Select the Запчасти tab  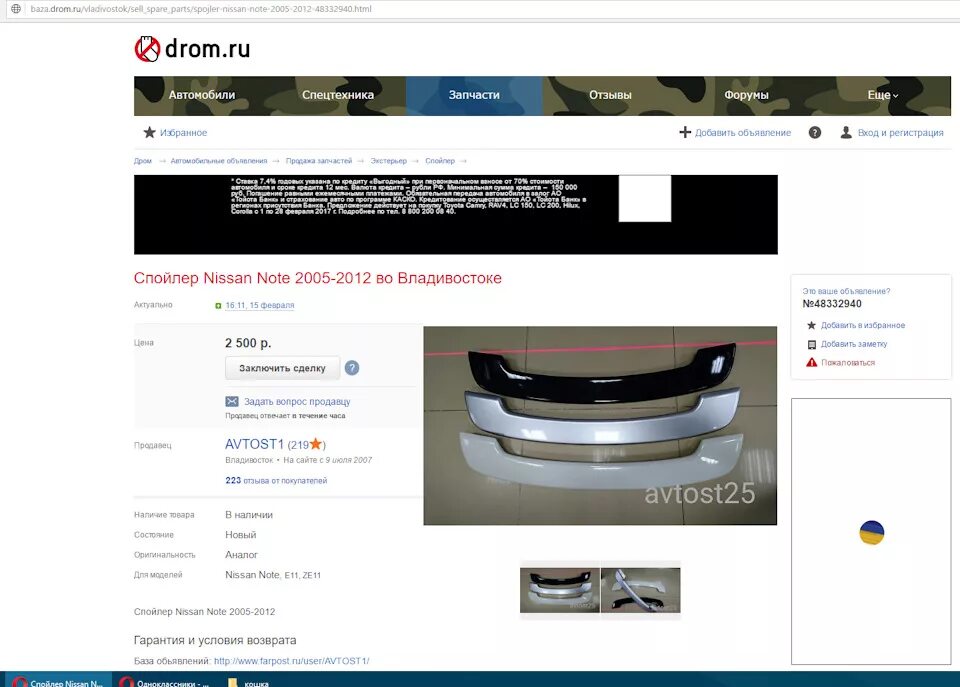[x=474, y=95]
